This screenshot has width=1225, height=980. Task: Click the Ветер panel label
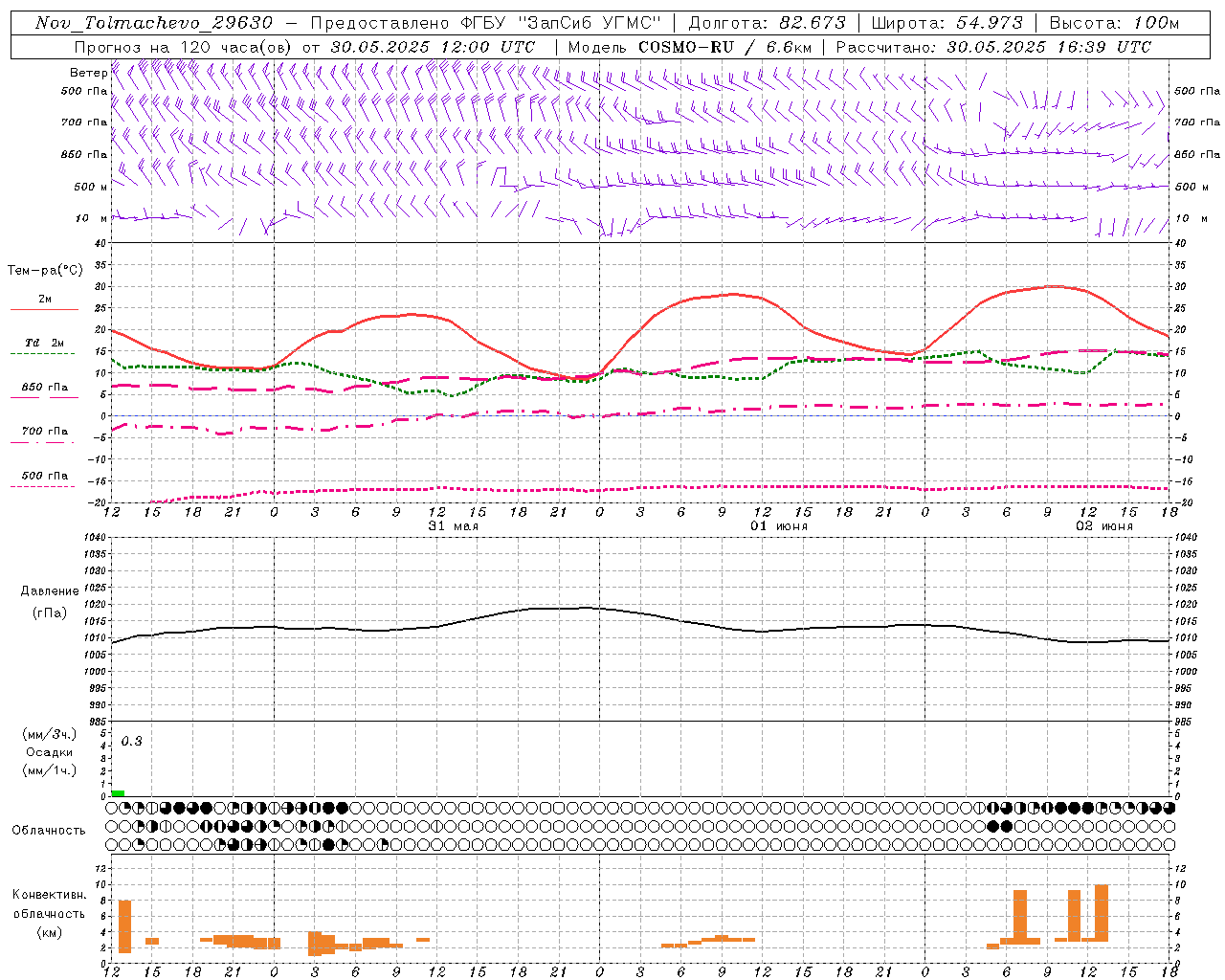tap(88, 73)
